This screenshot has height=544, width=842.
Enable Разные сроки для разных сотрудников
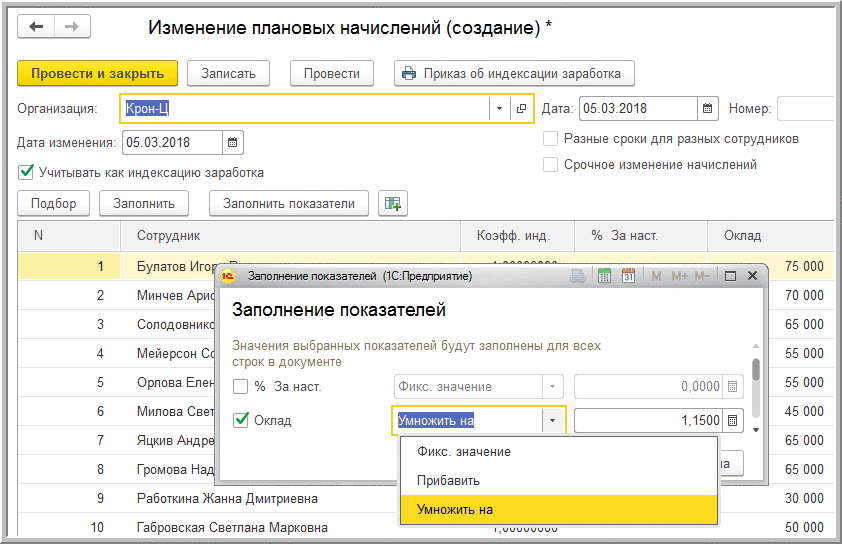(x=550, y=139)
